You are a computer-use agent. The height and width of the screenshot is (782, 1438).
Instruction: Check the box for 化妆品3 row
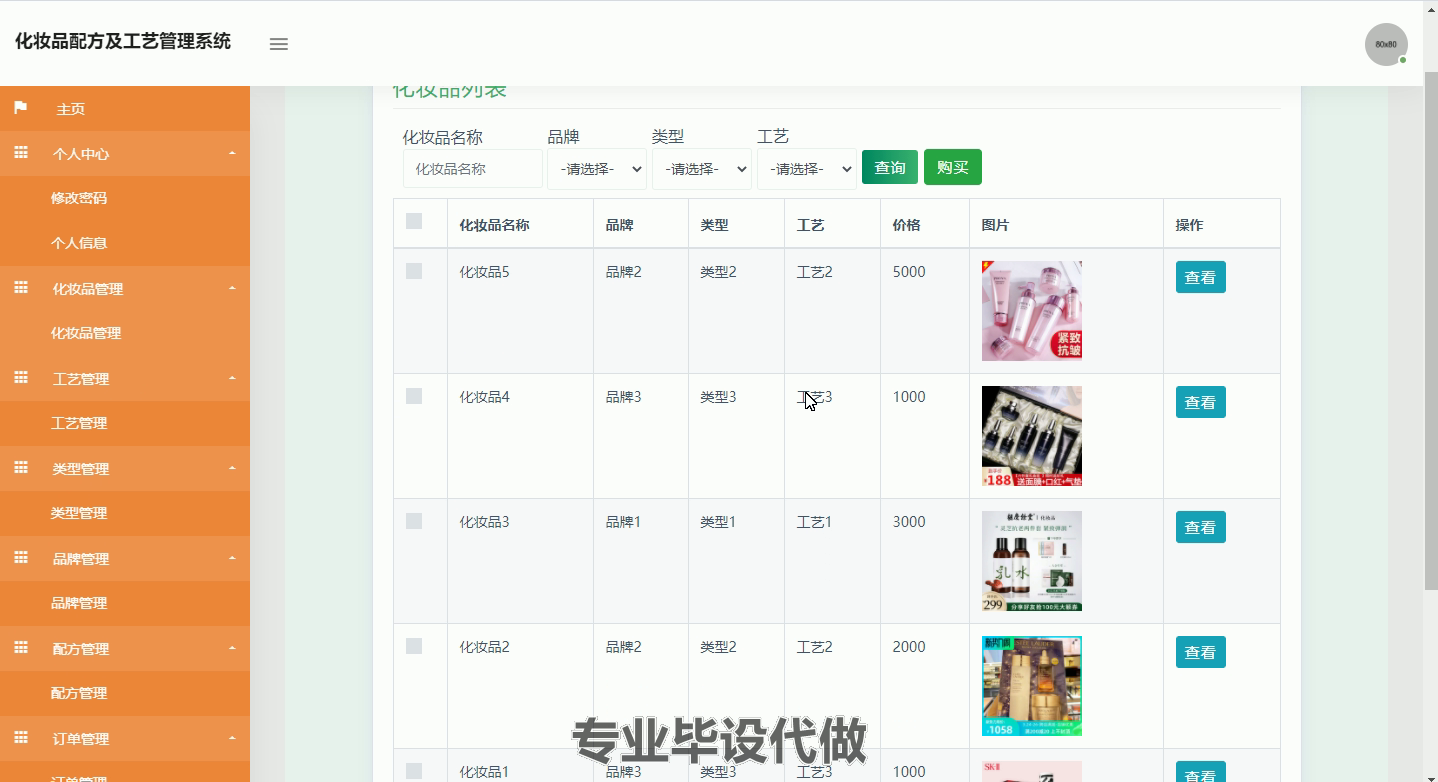(x=414, y=521)
